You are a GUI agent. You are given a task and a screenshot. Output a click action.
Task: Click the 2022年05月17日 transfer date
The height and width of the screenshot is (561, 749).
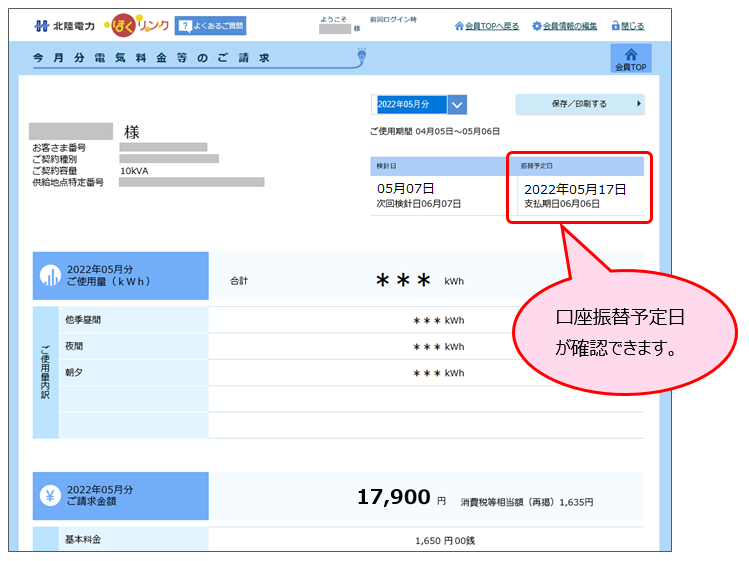[575, 188]
